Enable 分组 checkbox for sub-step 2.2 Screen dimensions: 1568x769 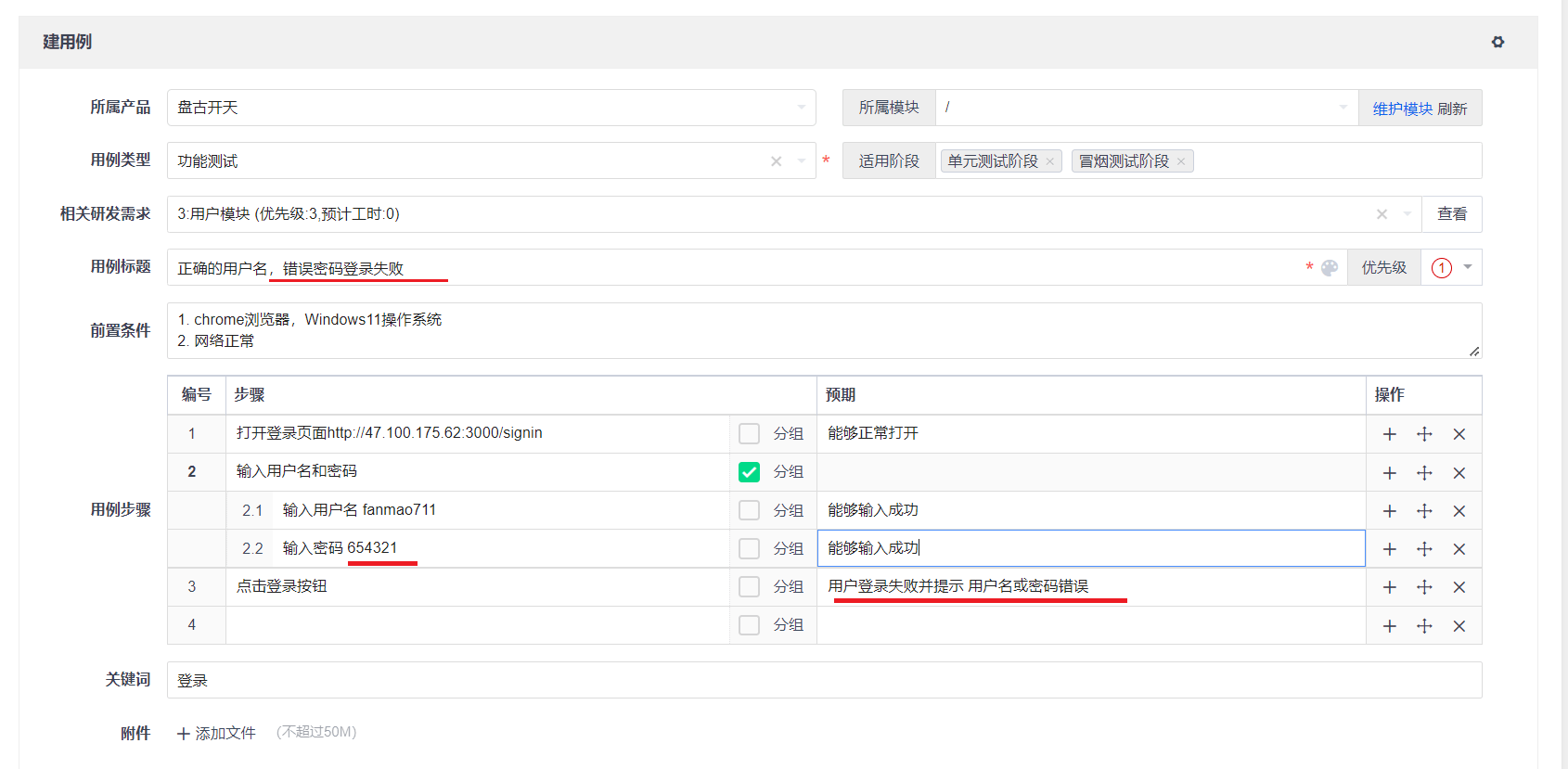pos(749,548)
